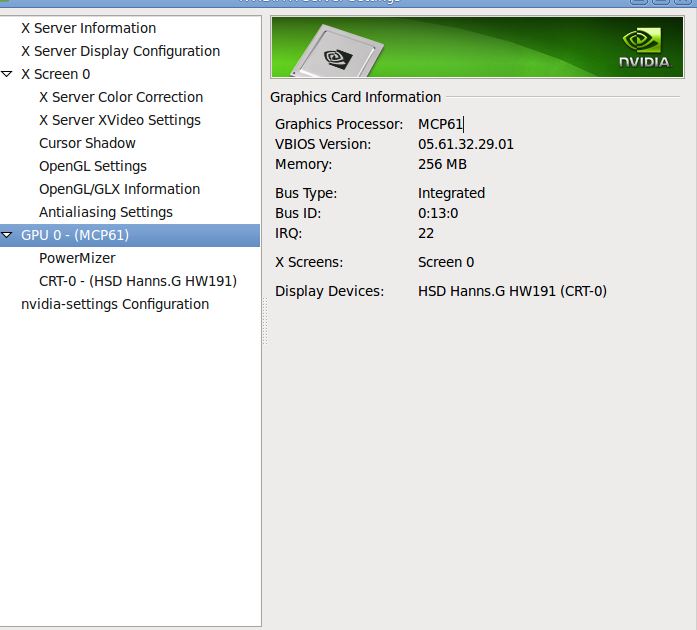Show OpenGL/GLX Information
The image size is (697, 630).
coord(120,189)
